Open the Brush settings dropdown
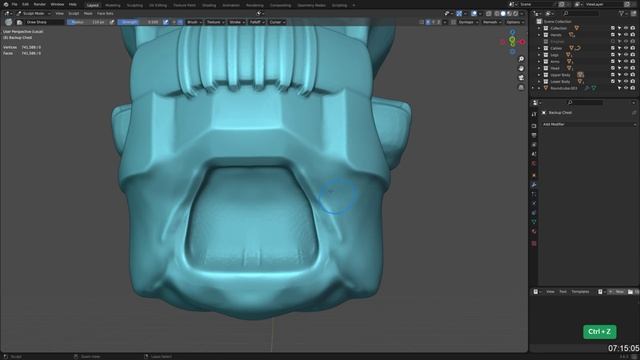Viewport: 640px width, 360px height. coord(194,22)
